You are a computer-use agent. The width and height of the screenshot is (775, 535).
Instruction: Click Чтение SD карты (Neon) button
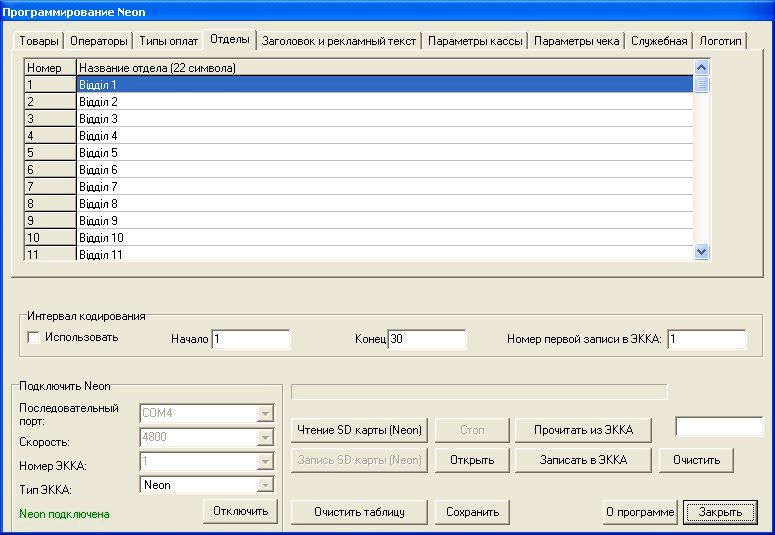359,430
